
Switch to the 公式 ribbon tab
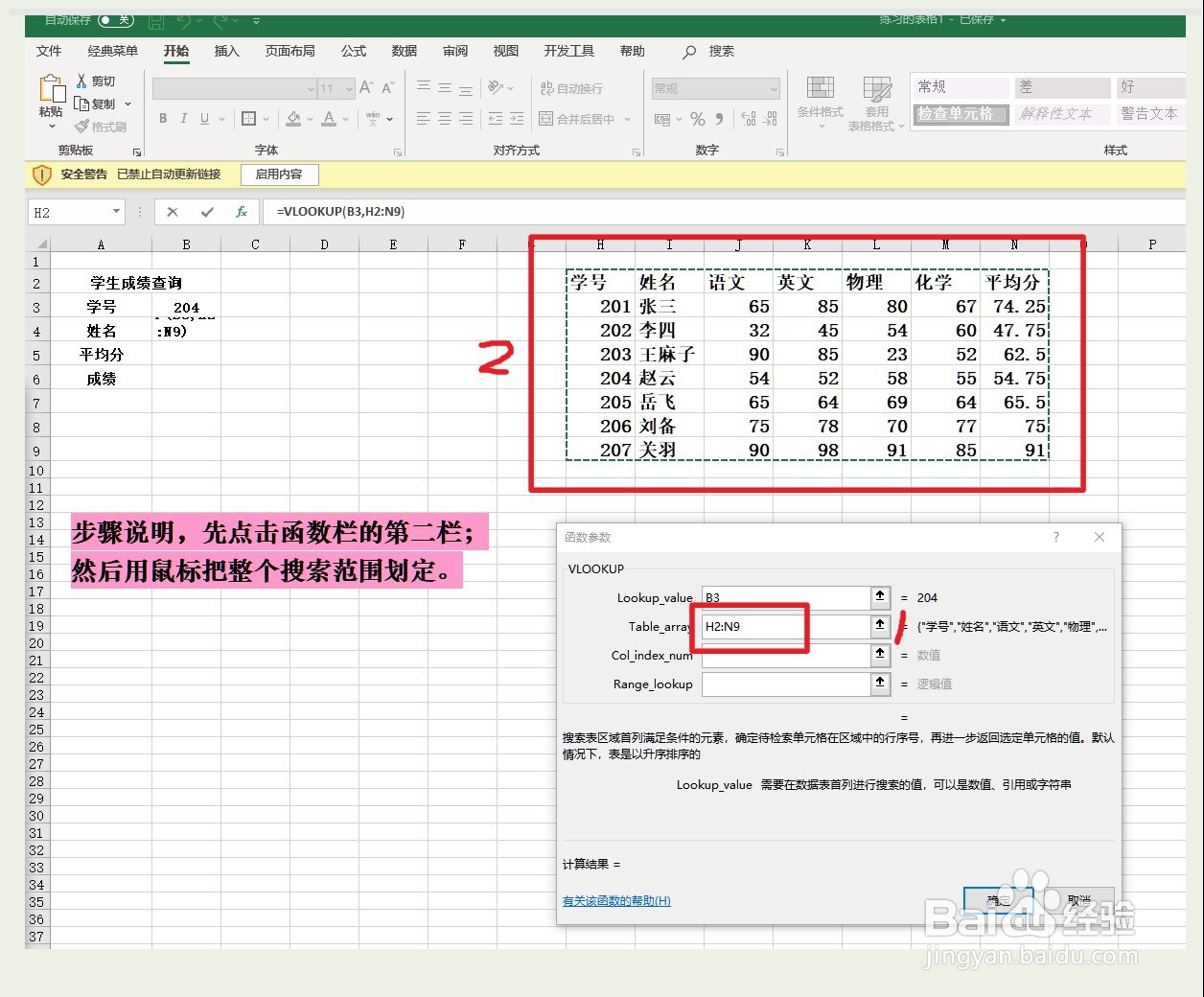tap(353, 51)
